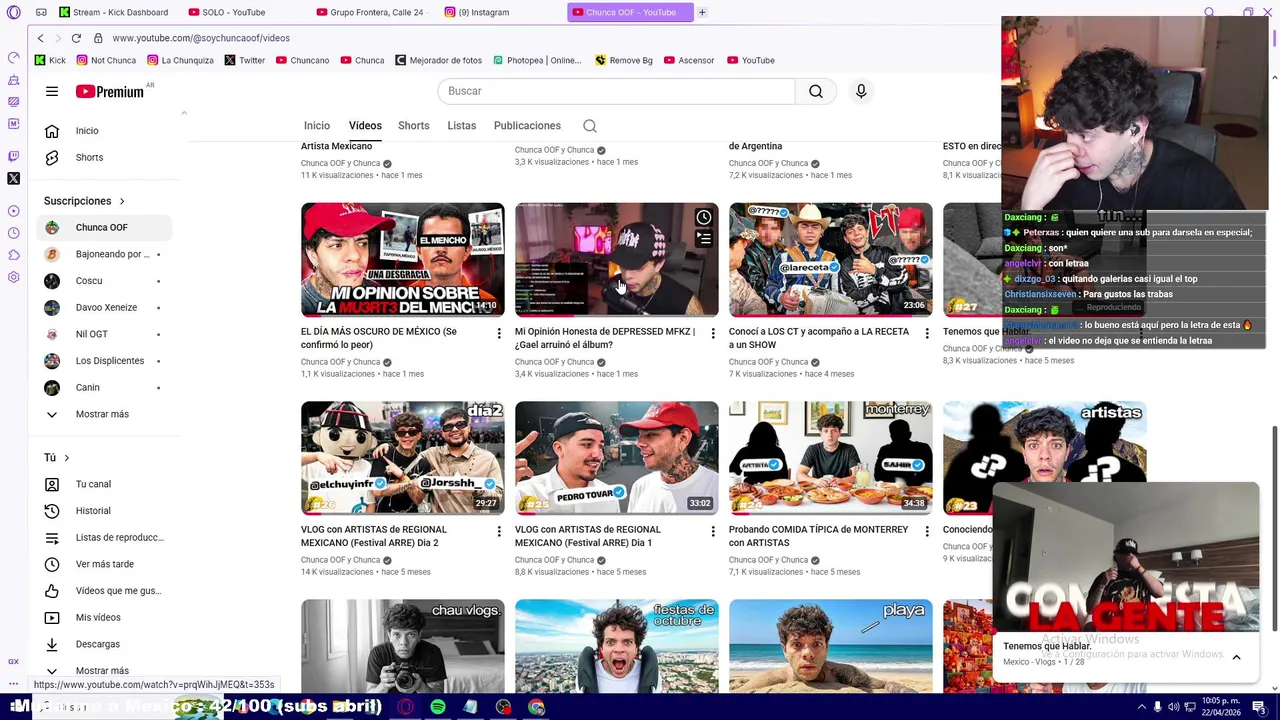Open Canin subscription channel

[x=104, y=387]
